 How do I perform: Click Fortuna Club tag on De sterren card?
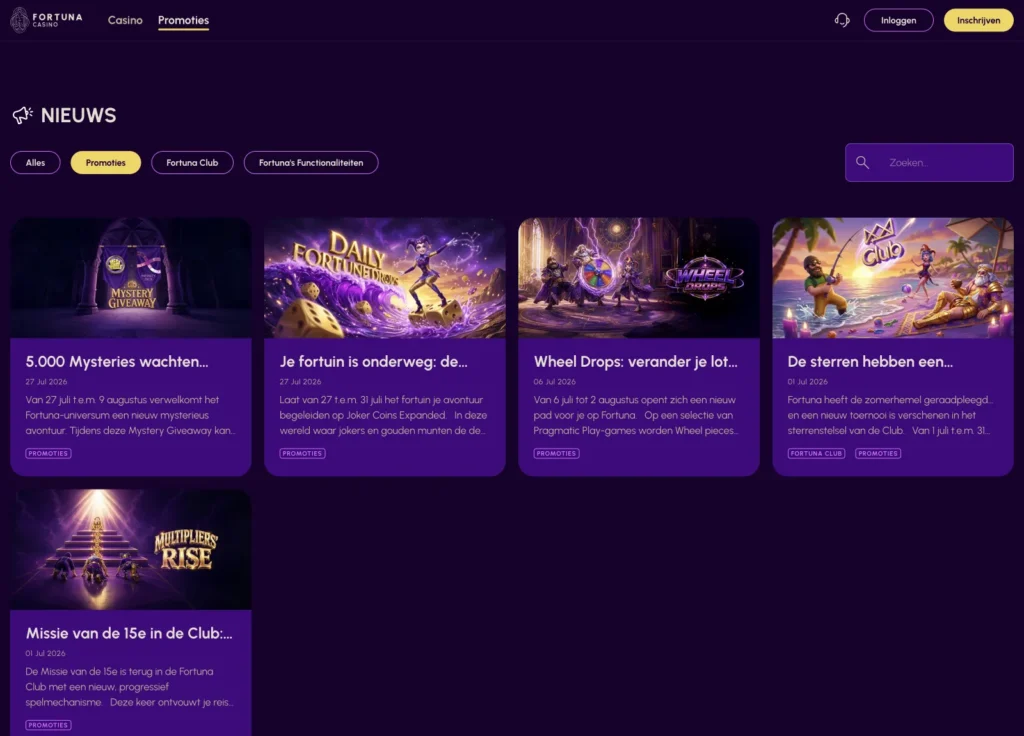click(816, 453)
